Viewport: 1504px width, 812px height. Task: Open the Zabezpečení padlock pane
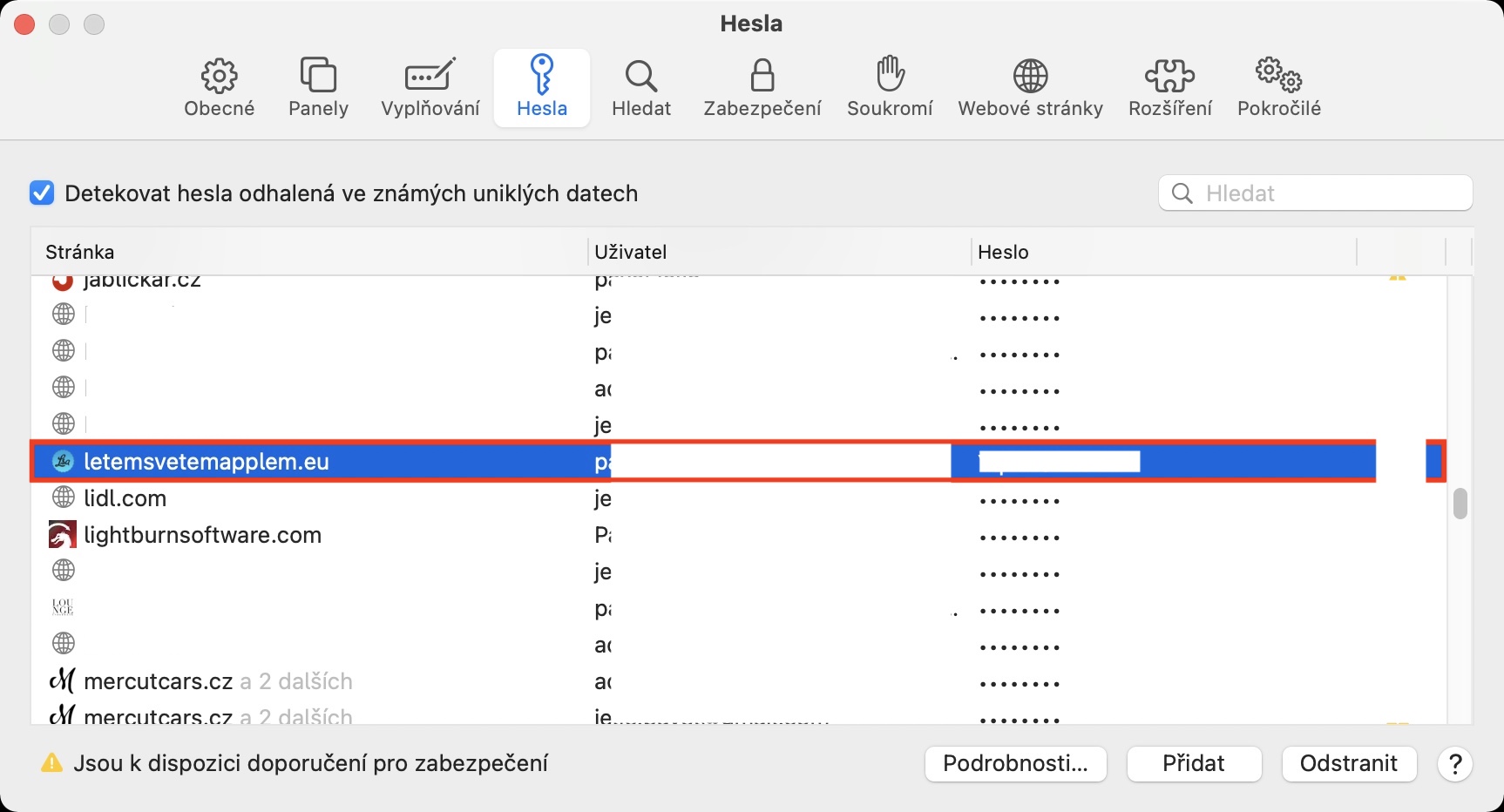tap(762, 88)
